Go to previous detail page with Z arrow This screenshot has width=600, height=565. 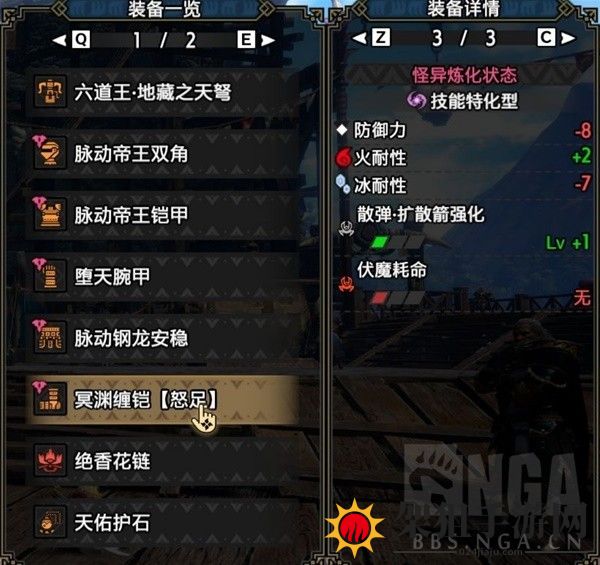(x=371, y=37)
